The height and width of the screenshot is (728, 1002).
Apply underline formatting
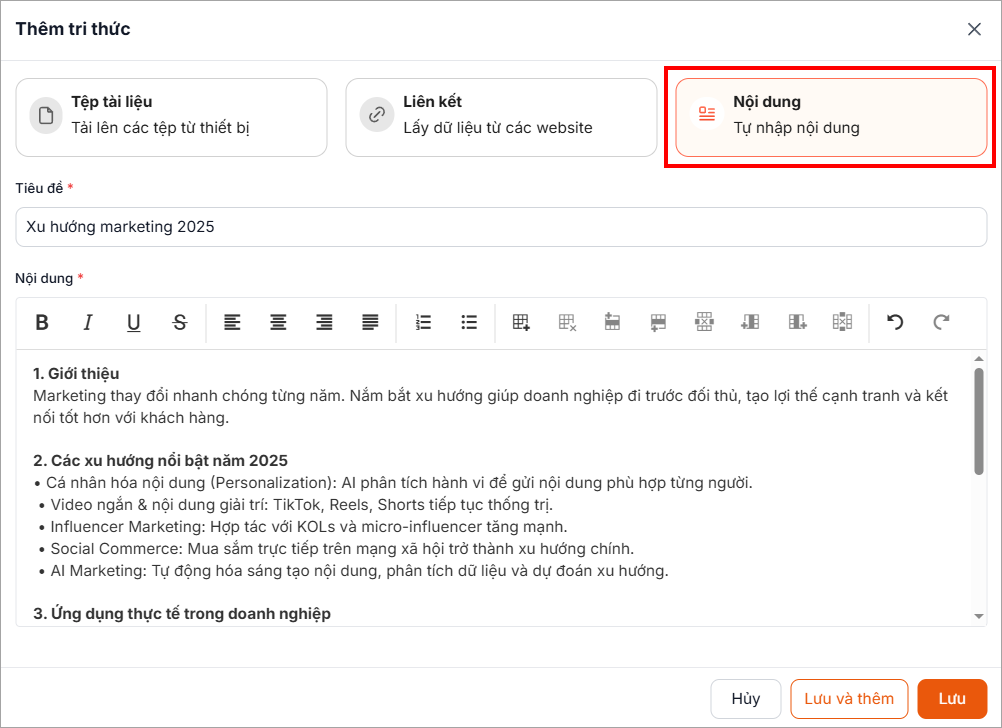[x=133, y=322]
